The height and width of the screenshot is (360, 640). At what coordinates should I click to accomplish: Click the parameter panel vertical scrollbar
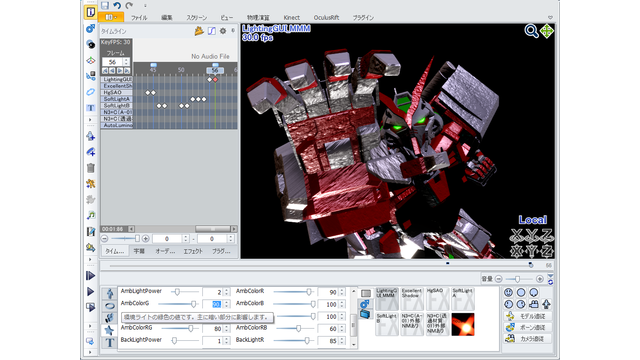pyautogui.click(x=353, y=318)
